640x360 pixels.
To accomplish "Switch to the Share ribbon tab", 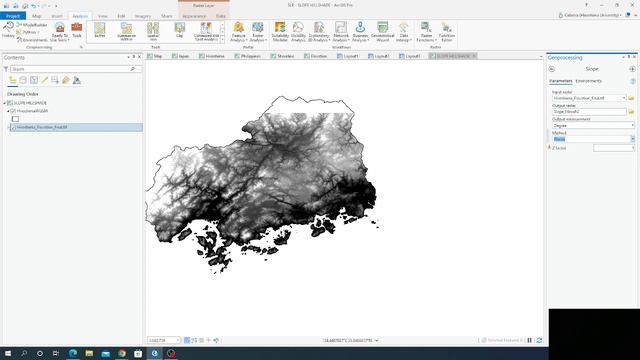I will pos(167,16).
